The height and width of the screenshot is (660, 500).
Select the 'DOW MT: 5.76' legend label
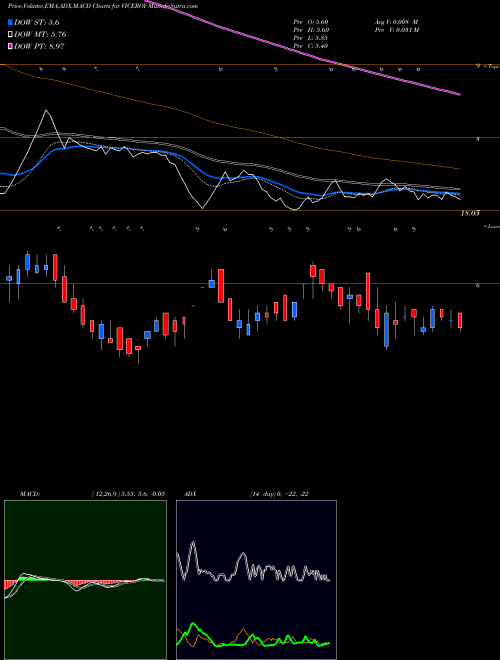(x=40, y=34)
